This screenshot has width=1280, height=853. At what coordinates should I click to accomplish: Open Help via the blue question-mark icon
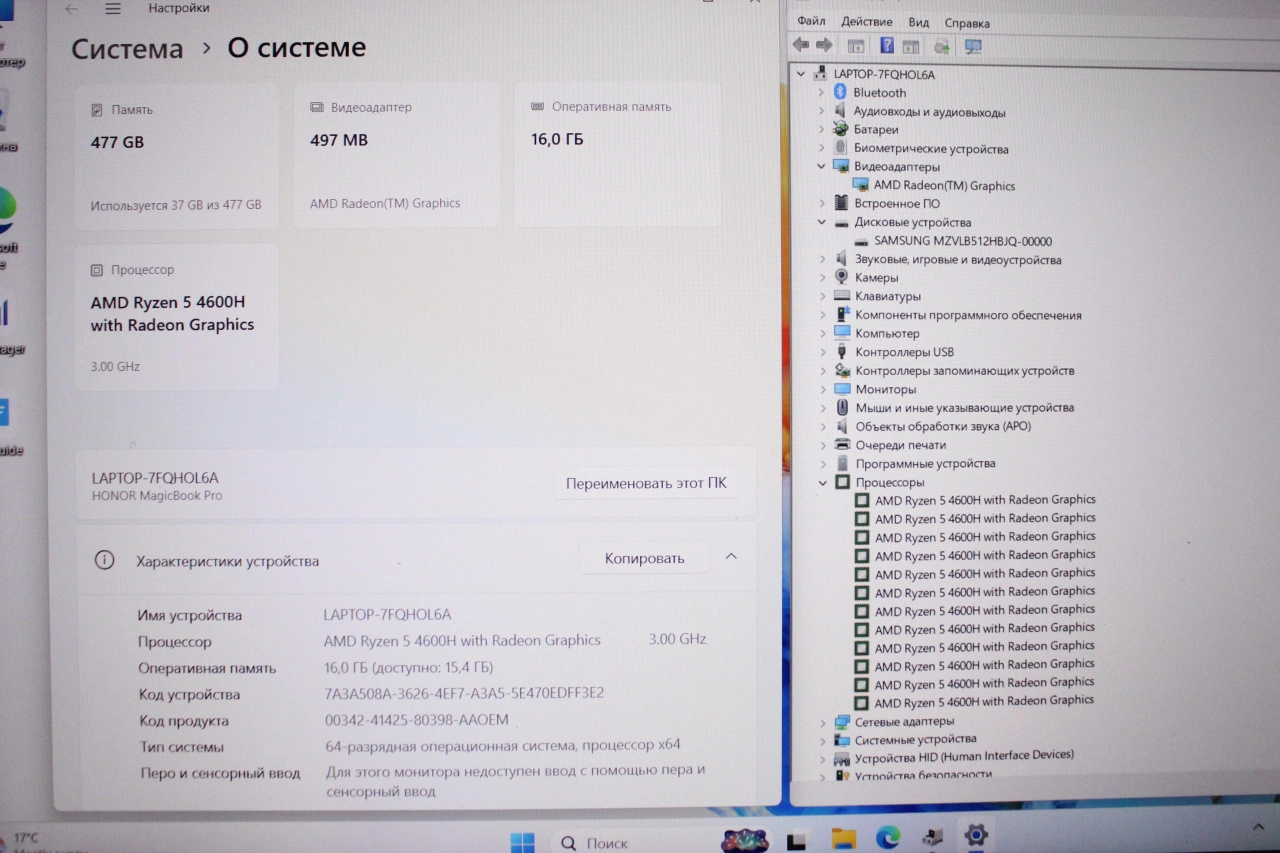[887, 45]
